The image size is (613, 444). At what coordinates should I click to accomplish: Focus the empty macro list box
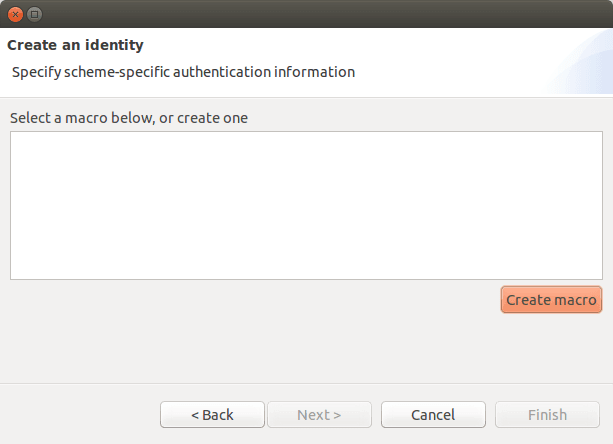(306, 206)
